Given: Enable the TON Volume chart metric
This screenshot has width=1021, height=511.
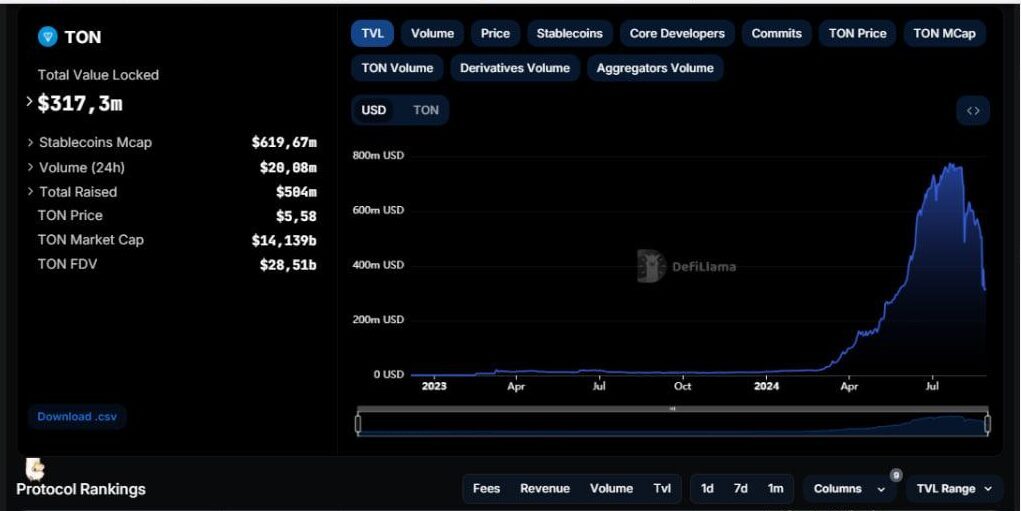Looking at the screenshot, I should pos(397,68).
